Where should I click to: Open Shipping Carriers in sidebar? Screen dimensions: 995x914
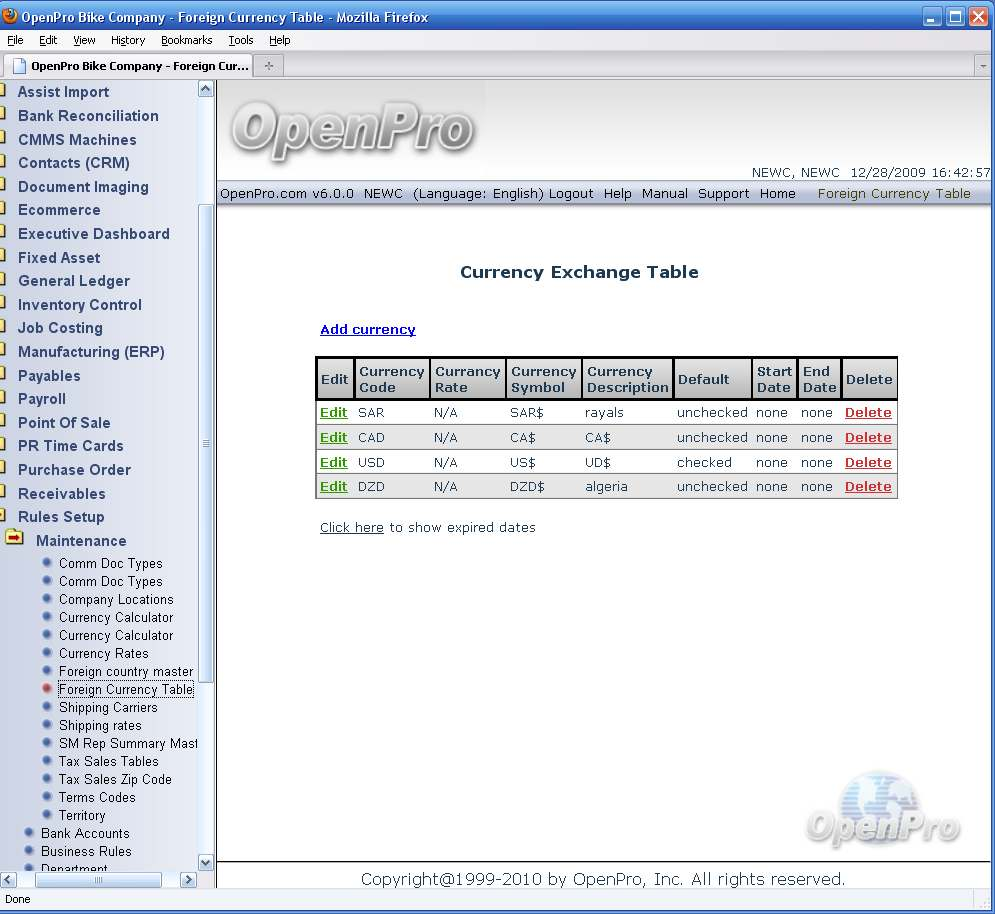[x=108, y=707]
